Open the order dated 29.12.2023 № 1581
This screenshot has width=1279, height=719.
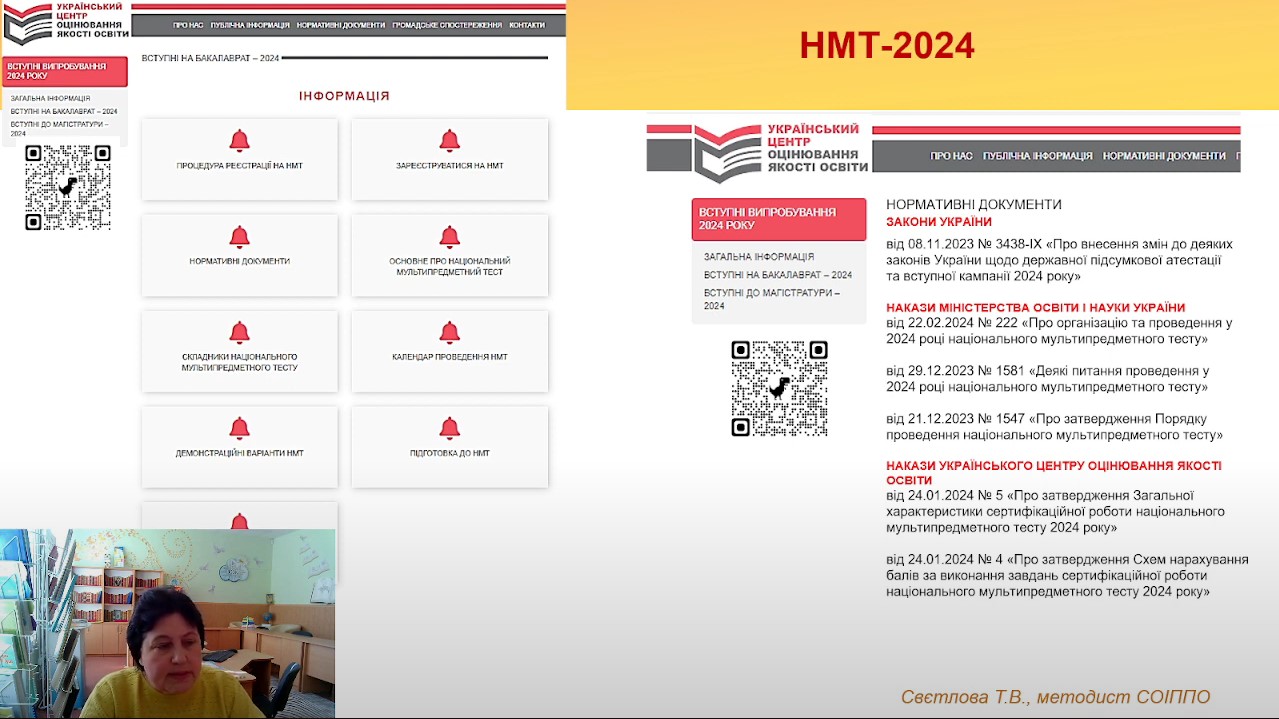(1047, 378)
